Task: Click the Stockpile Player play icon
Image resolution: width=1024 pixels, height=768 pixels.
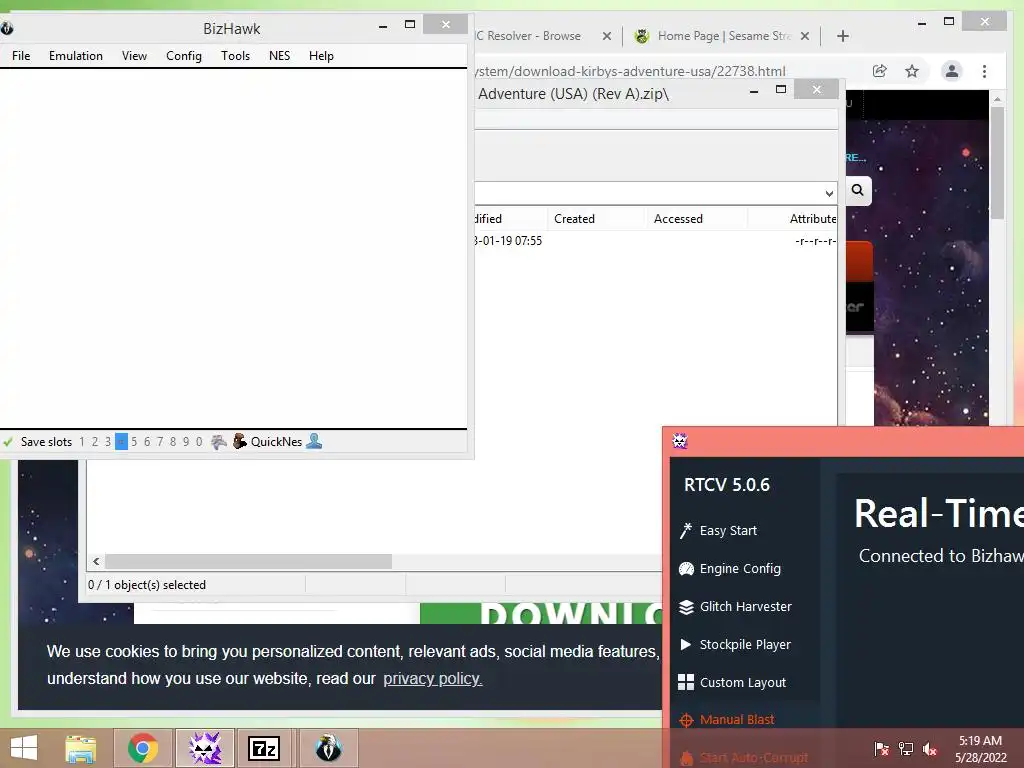Action: (686, 645)
